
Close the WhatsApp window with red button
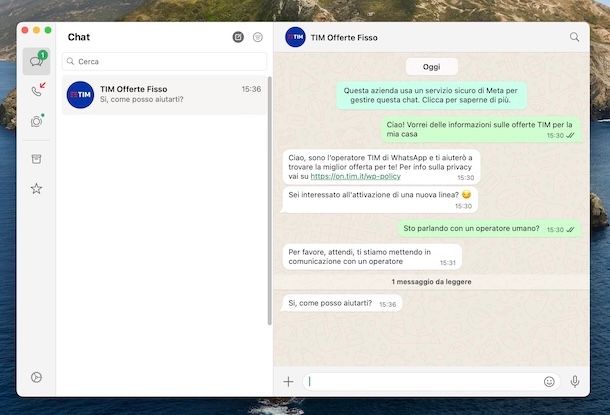[25, 30]
